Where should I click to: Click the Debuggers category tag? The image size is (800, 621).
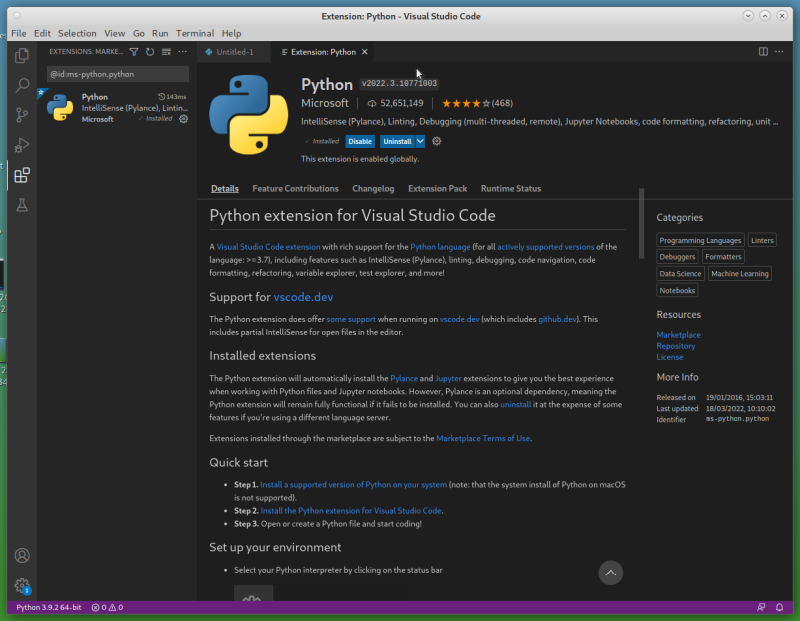(x=677, y=257)
